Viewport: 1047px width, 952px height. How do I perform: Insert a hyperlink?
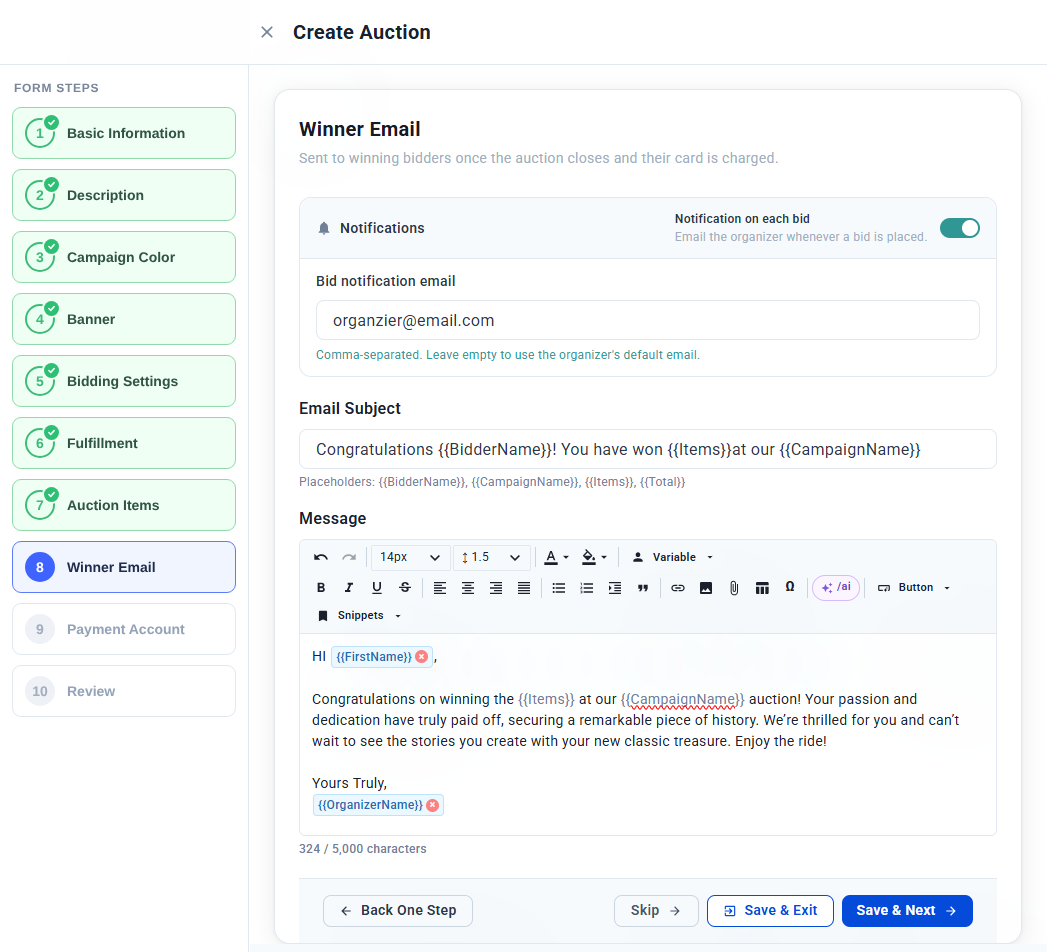tap(678, 587)
